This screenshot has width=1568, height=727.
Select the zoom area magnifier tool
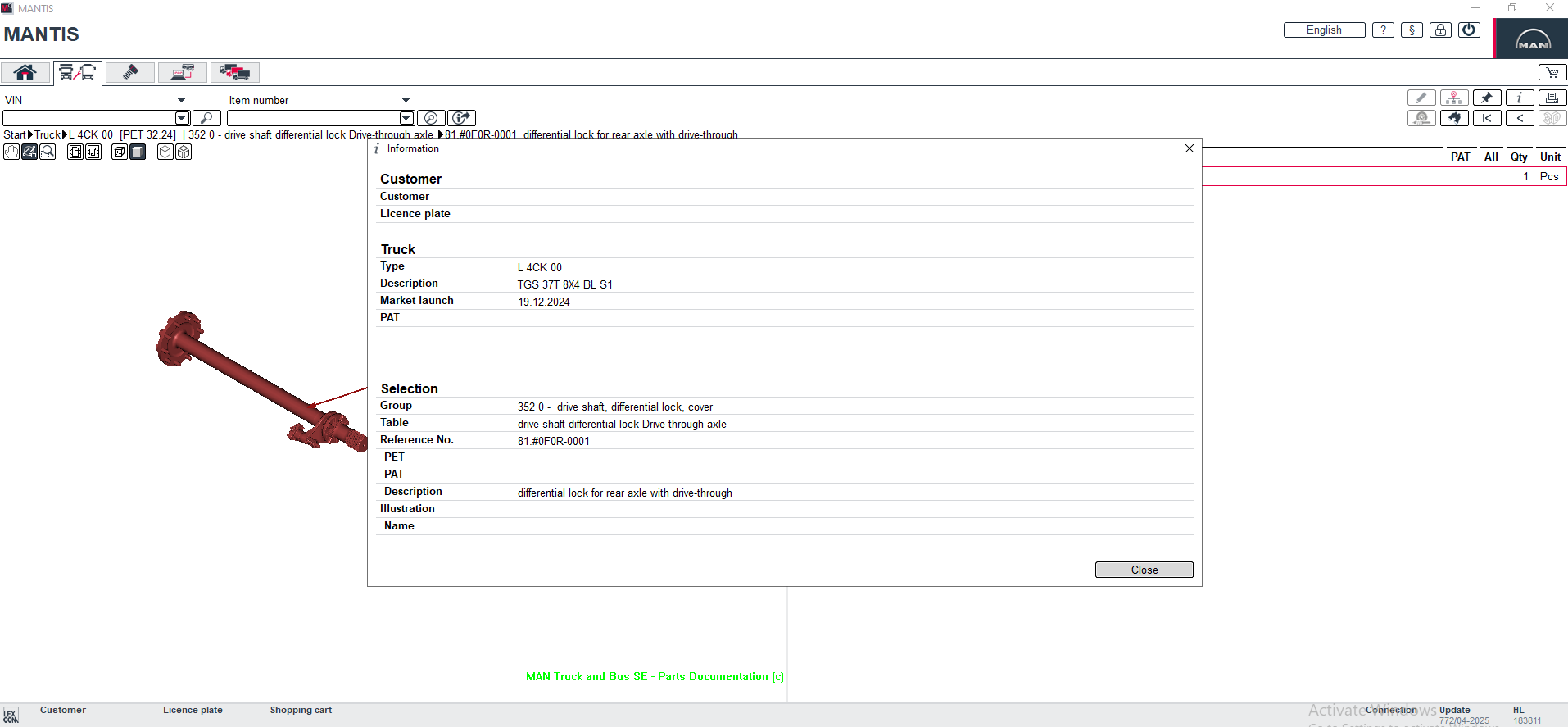pyautogui.click(x=48, y=152)
